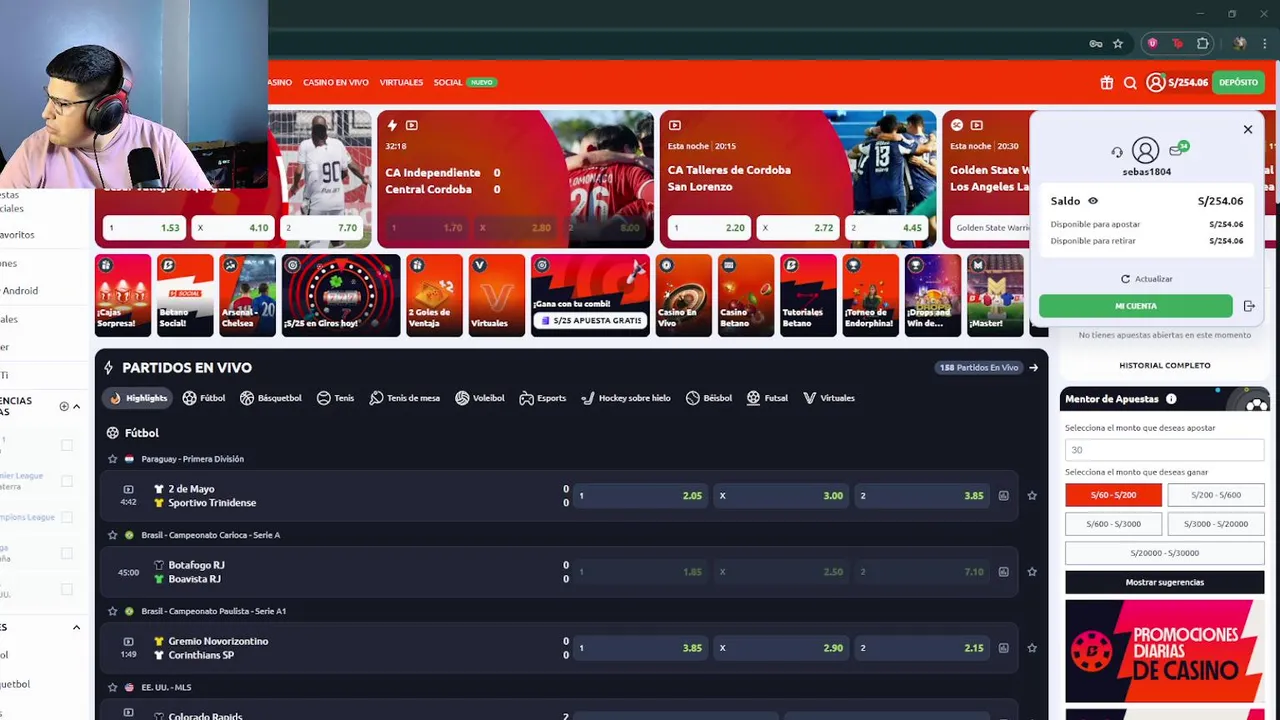
Task: Close the account dropdown panel
Action: pyautogui.click(x=1248, y=129)
